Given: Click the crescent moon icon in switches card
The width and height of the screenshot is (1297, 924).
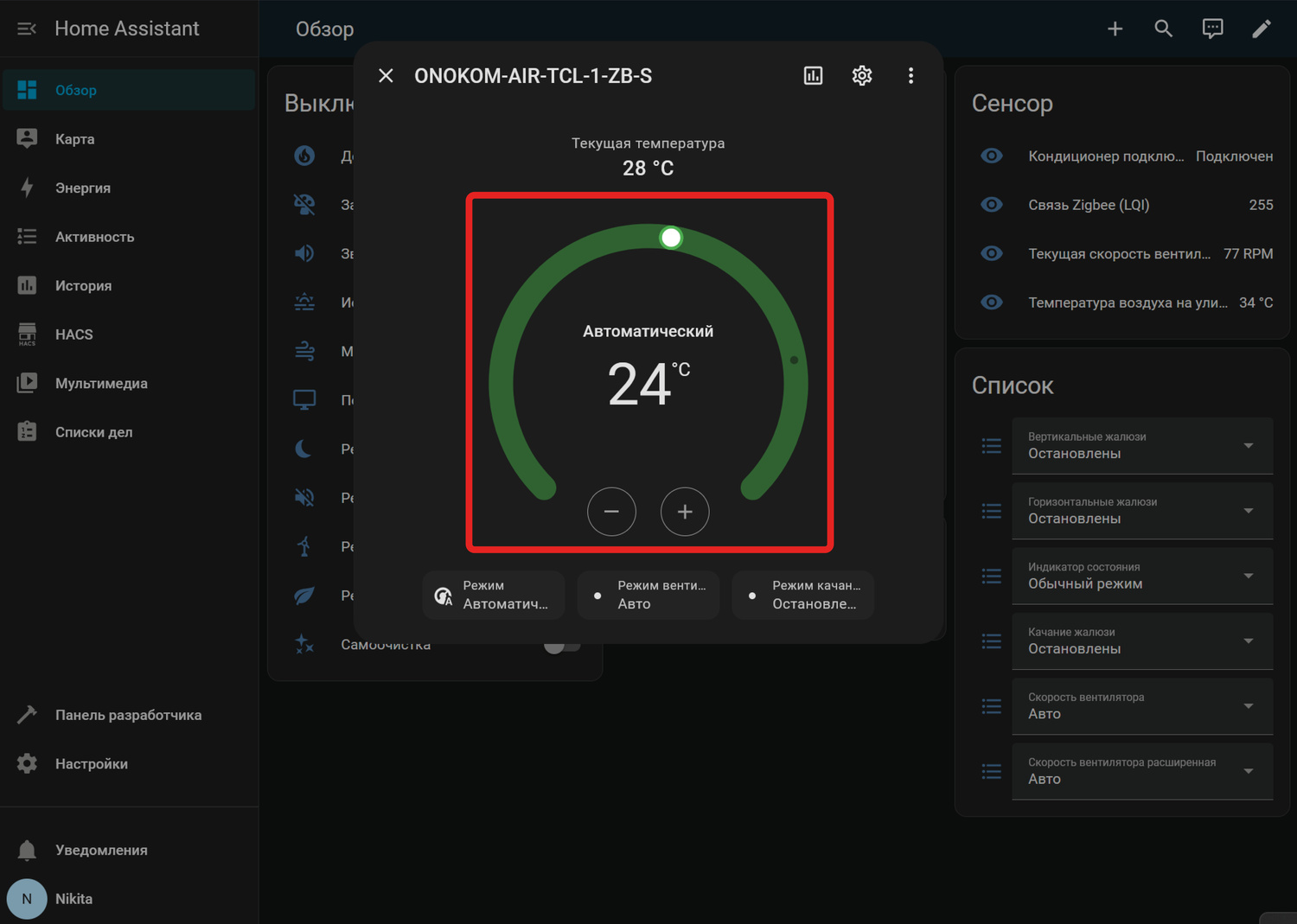Looking at the screenshot, I should (x=304, y=449).
